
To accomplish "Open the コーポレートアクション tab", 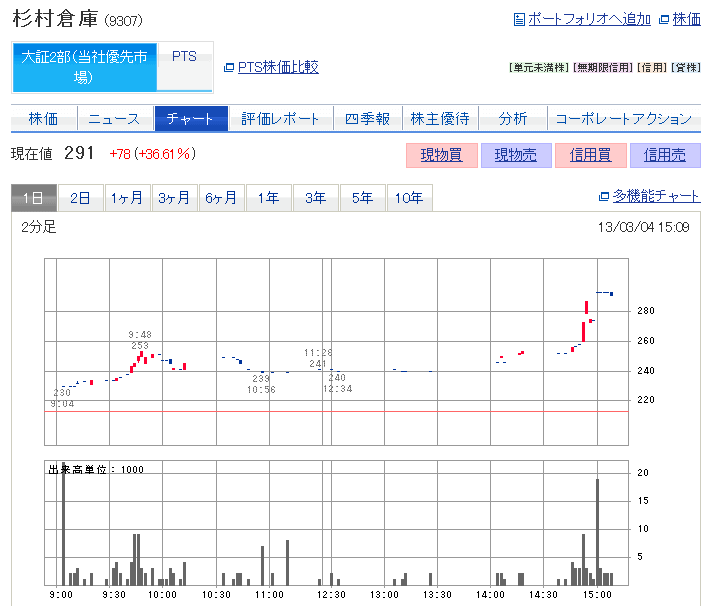I will point(623,119).
